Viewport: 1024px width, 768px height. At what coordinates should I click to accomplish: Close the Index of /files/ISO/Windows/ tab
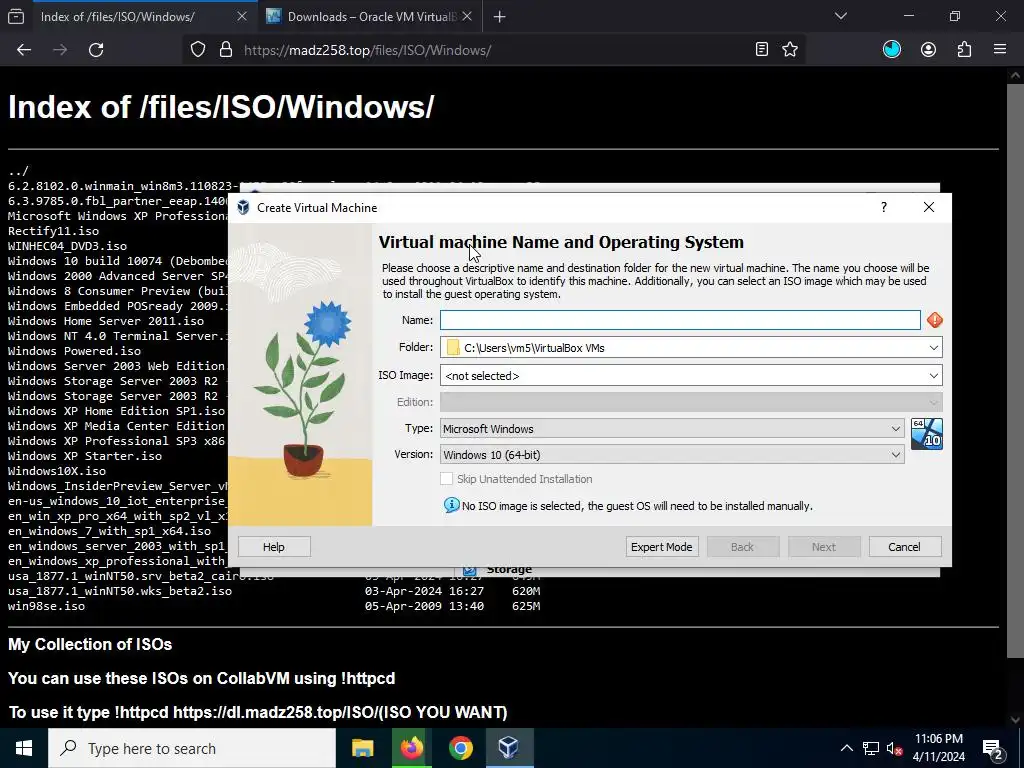coord(242,16)
